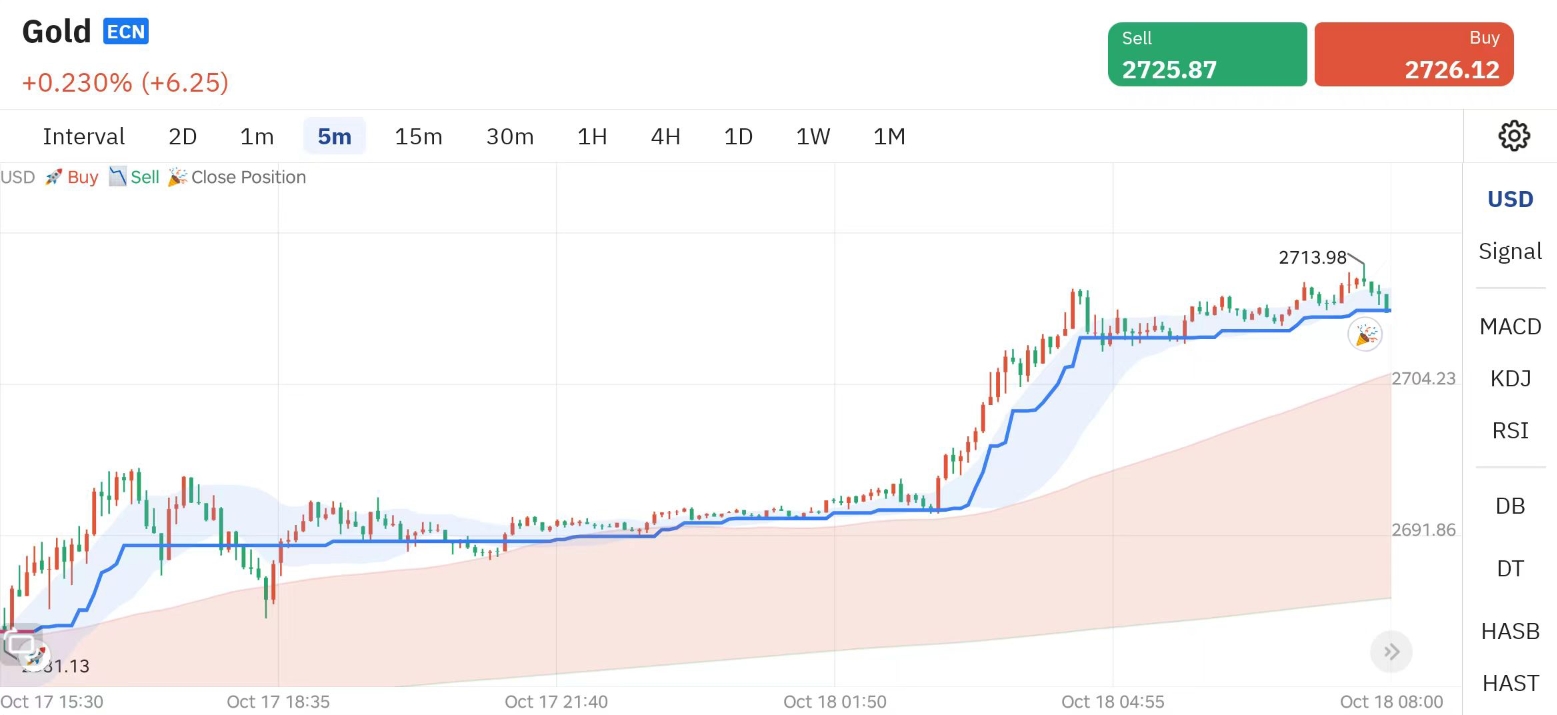
Task: Select the USD currency option in sidebar
Action: (1510, 199)
